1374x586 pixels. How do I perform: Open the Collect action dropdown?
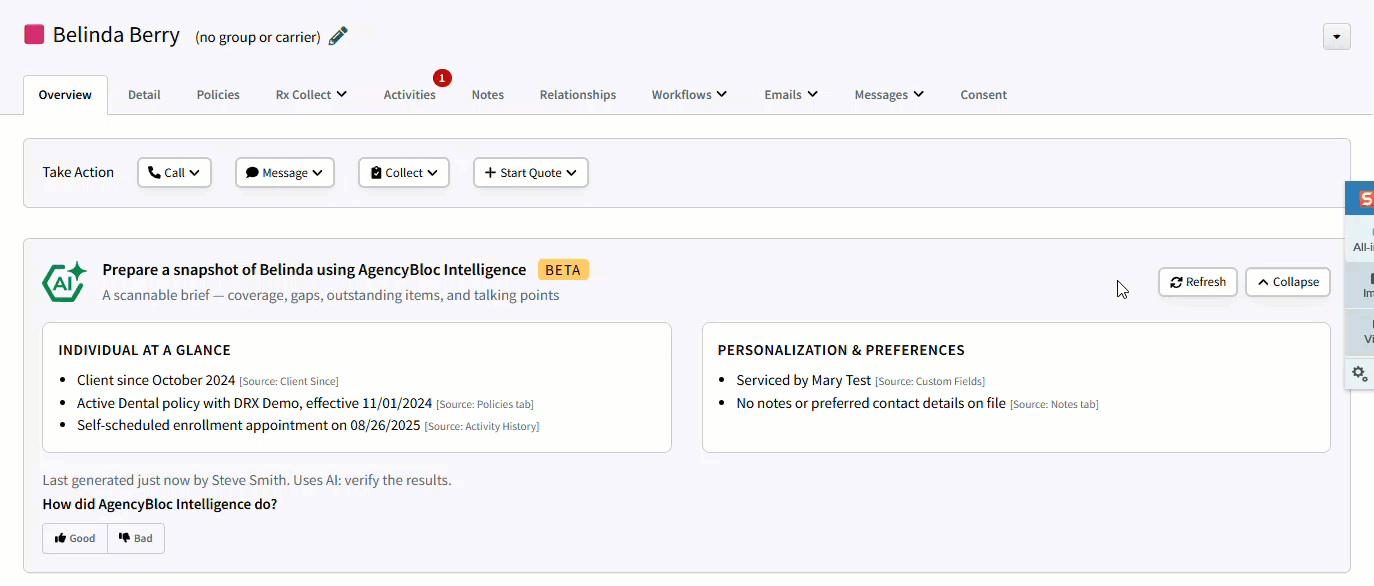click(404, 173)
